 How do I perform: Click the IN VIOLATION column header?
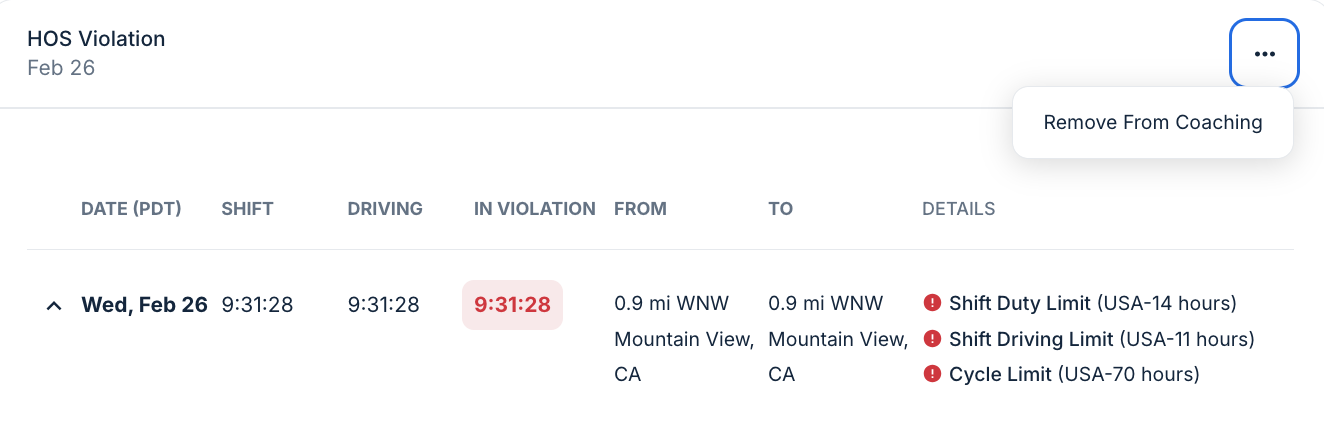[x=534, y=209]
